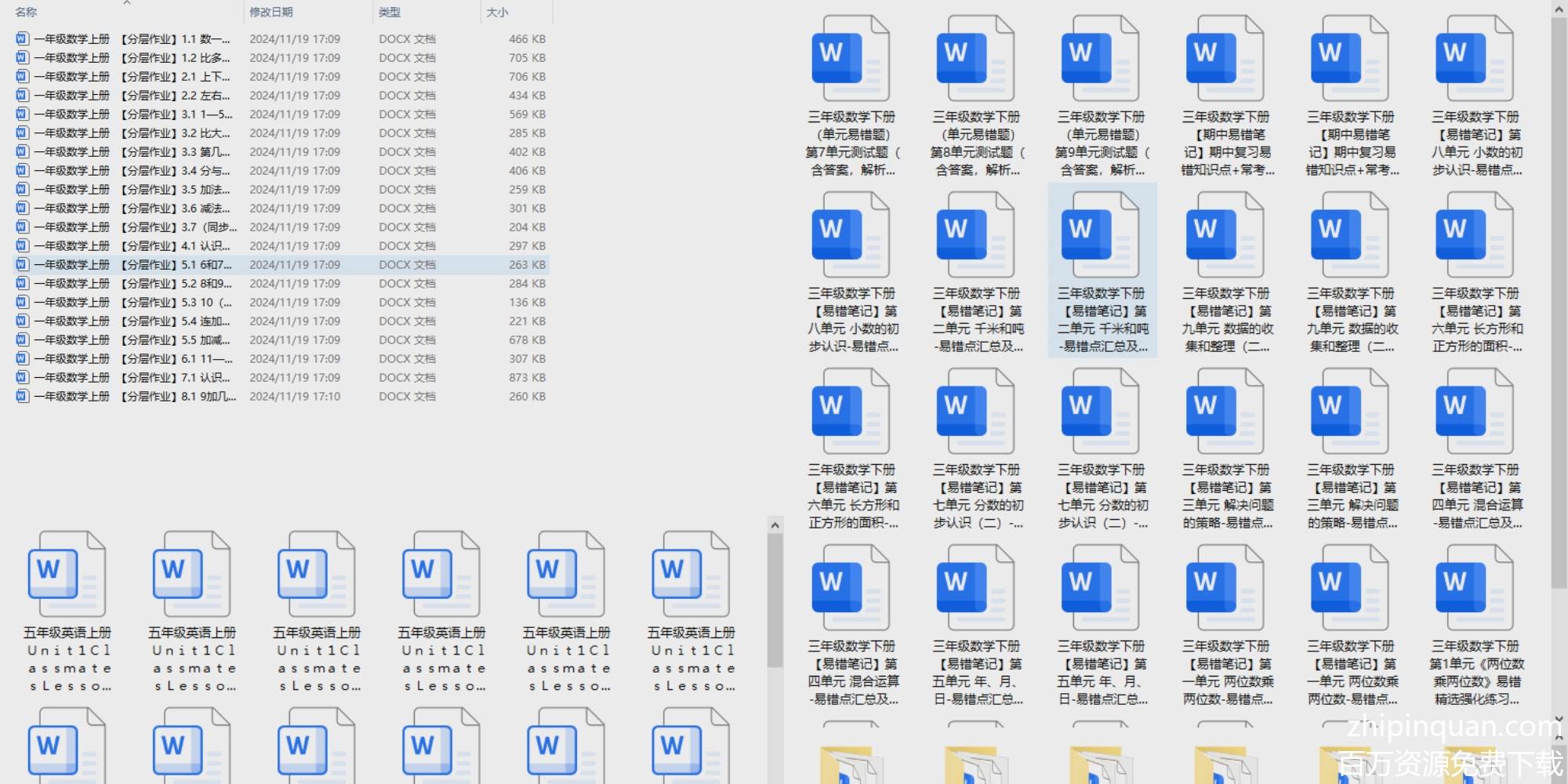
Task: Click the highlighted 第二单元 千米和吨 file icon
Action: point(1100,235)
